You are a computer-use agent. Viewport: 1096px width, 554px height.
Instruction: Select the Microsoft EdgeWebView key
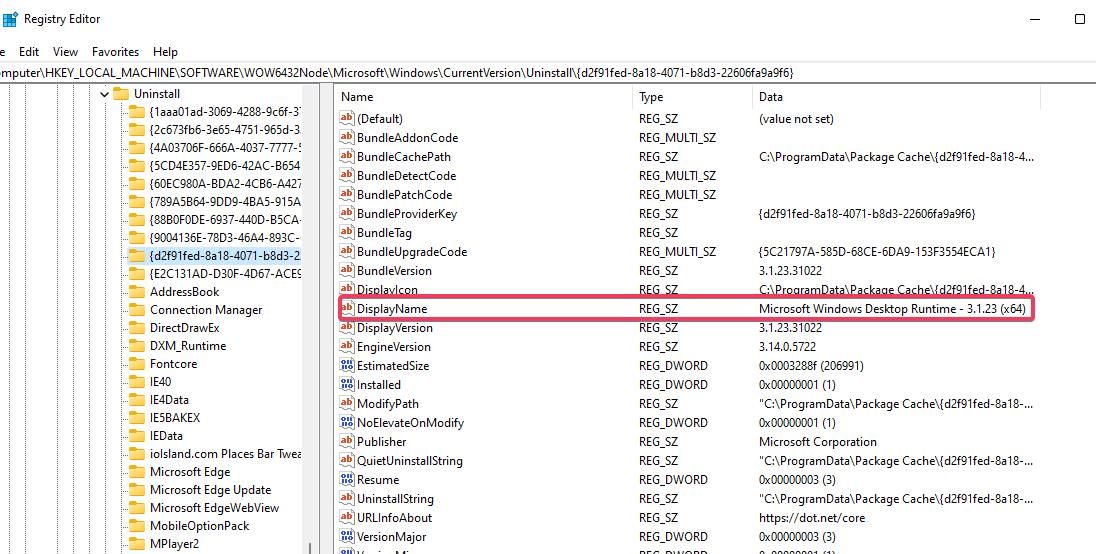[214, 508]
